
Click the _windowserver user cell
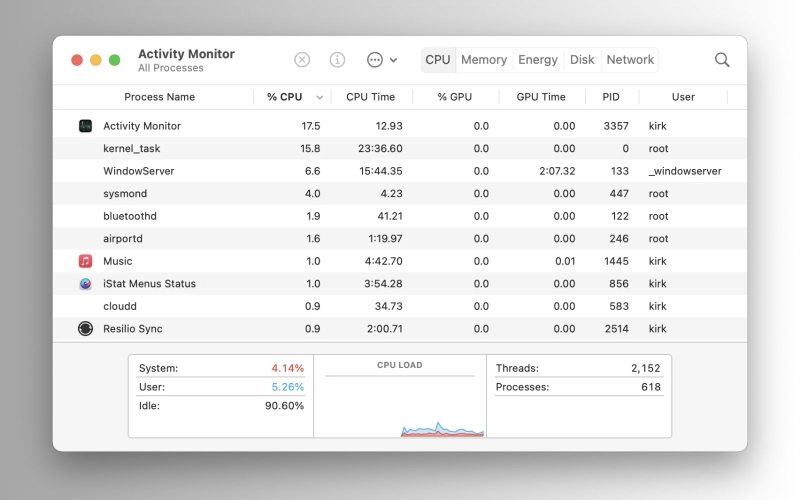[x=685, y=171]
